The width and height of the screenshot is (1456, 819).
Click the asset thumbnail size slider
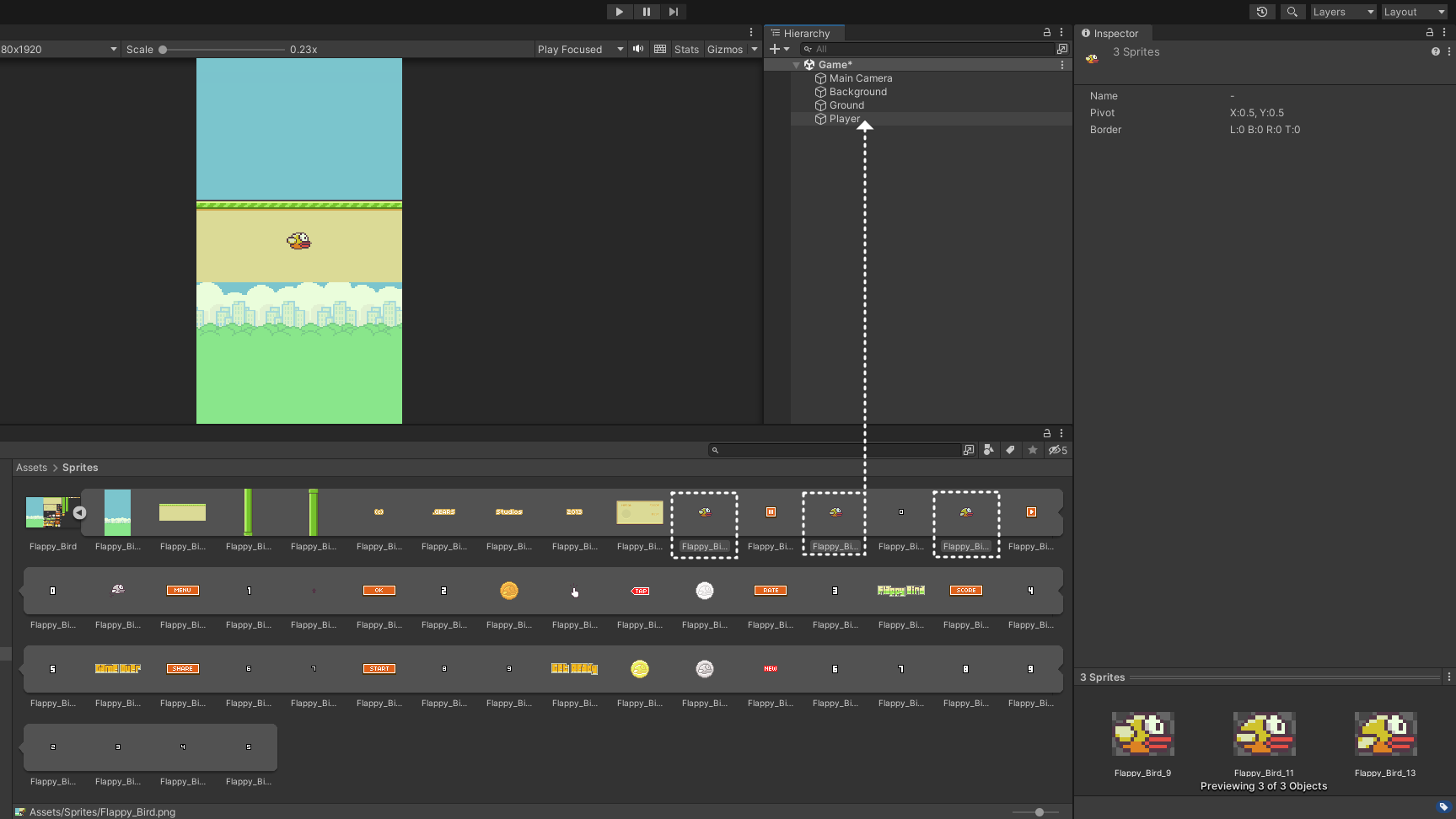[1040, 812]
